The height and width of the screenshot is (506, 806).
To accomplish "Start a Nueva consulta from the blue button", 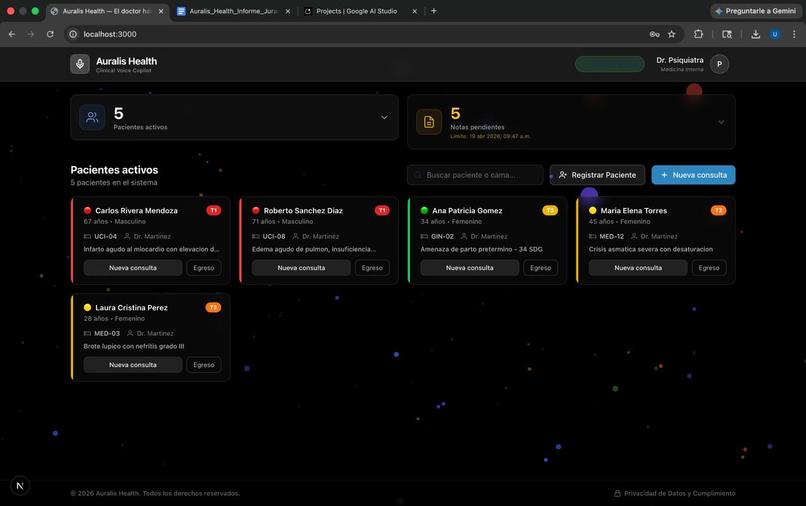I will coord(693,175).
